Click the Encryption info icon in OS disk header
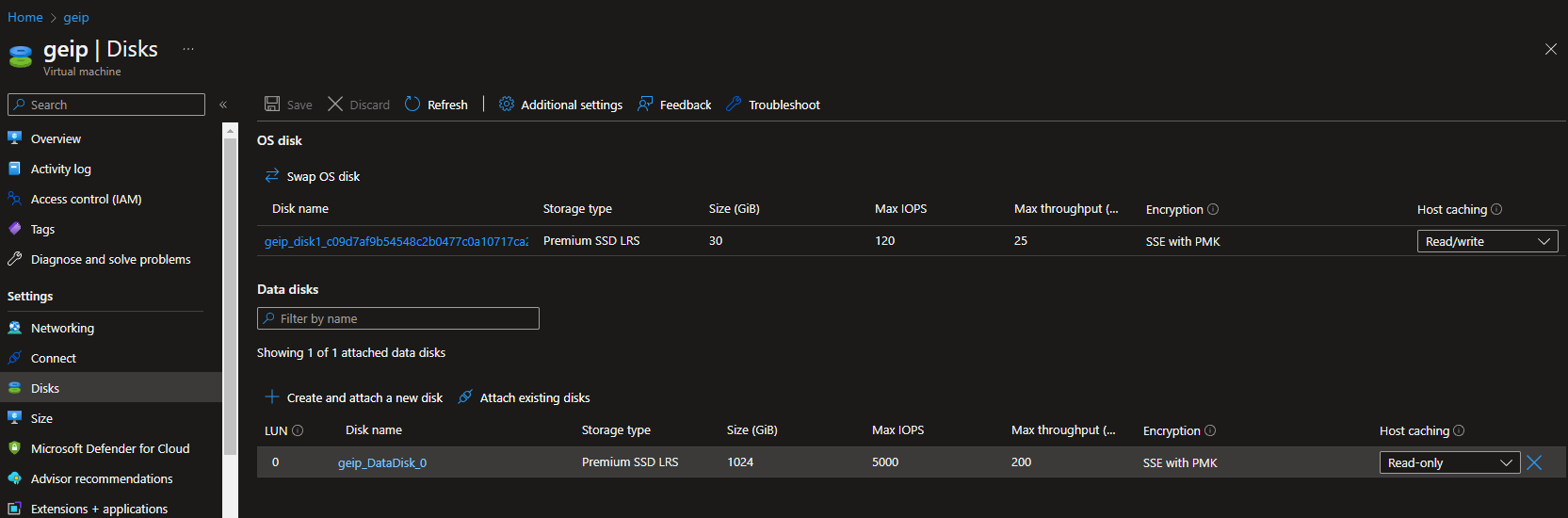This screenshot has width=1568, height=518. pyautogui.click(x=1213, y=209)
